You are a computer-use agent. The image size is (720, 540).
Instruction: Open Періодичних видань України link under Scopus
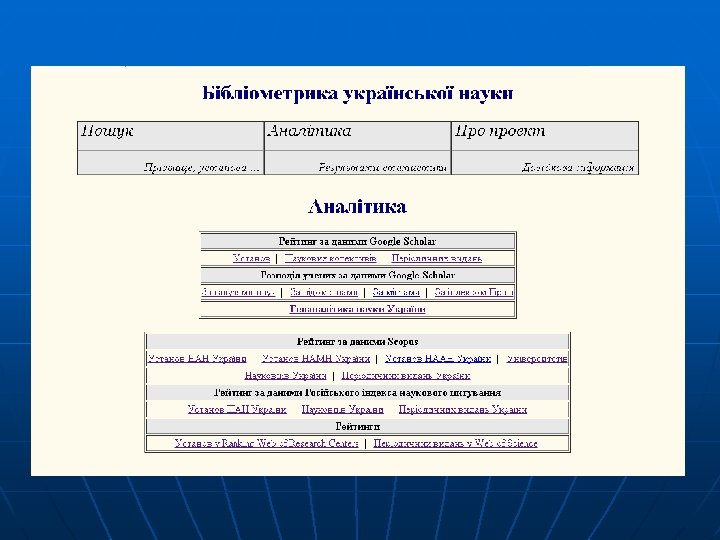point(406,376)
